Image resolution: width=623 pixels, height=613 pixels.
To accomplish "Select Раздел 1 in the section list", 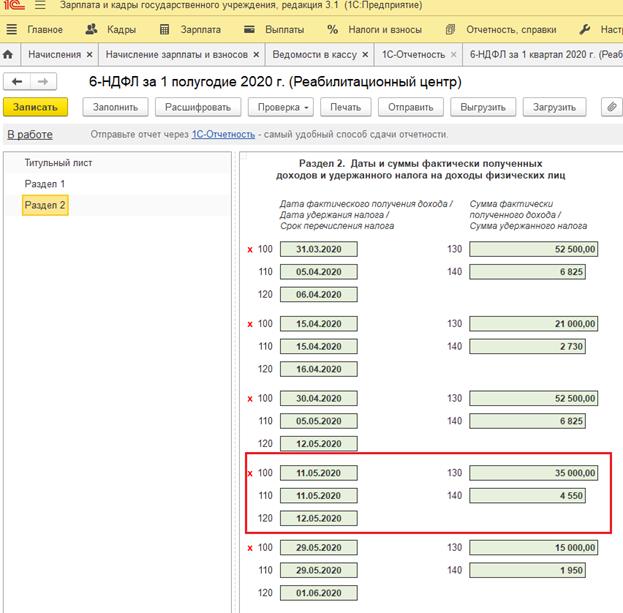I will (x=45, y=184).
